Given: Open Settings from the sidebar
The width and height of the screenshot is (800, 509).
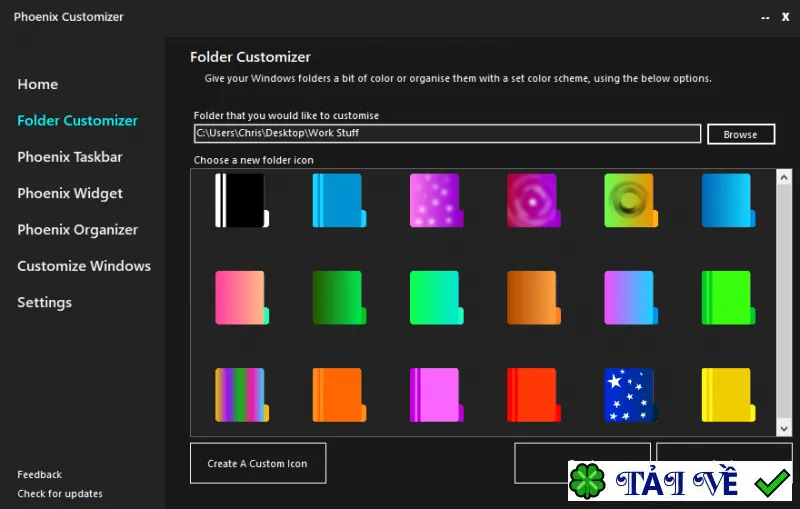Looking at the screenshot, I should (x=44, y=302).
